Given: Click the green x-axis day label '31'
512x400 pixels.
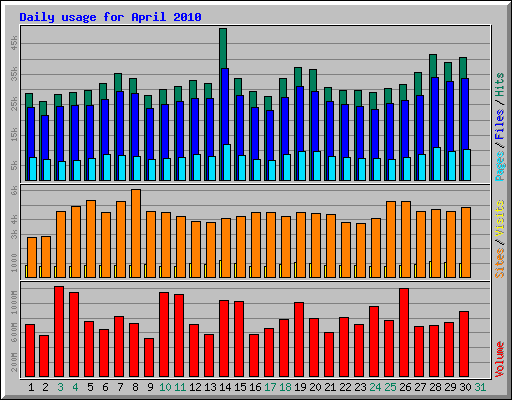Looking at the screenshot, I should coord(480,387).
